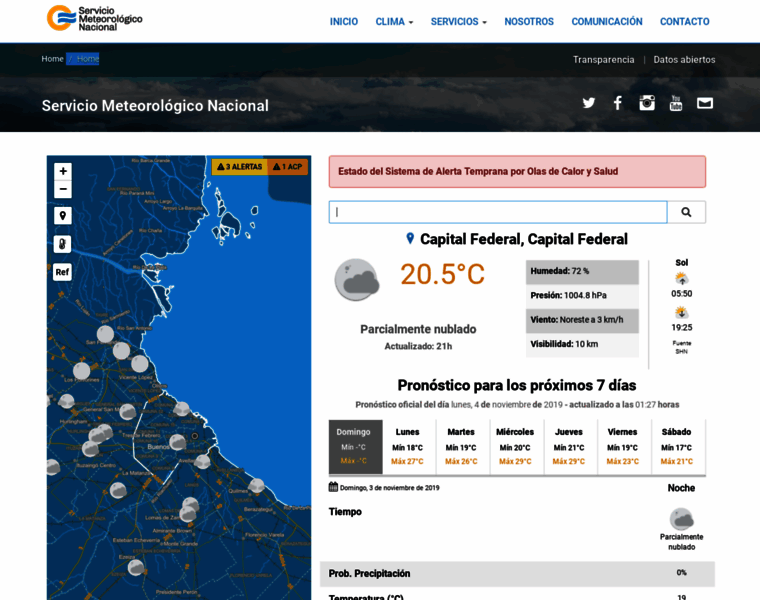Click the Servicio Meteorológico Nacional logo

tap(95, 18)
